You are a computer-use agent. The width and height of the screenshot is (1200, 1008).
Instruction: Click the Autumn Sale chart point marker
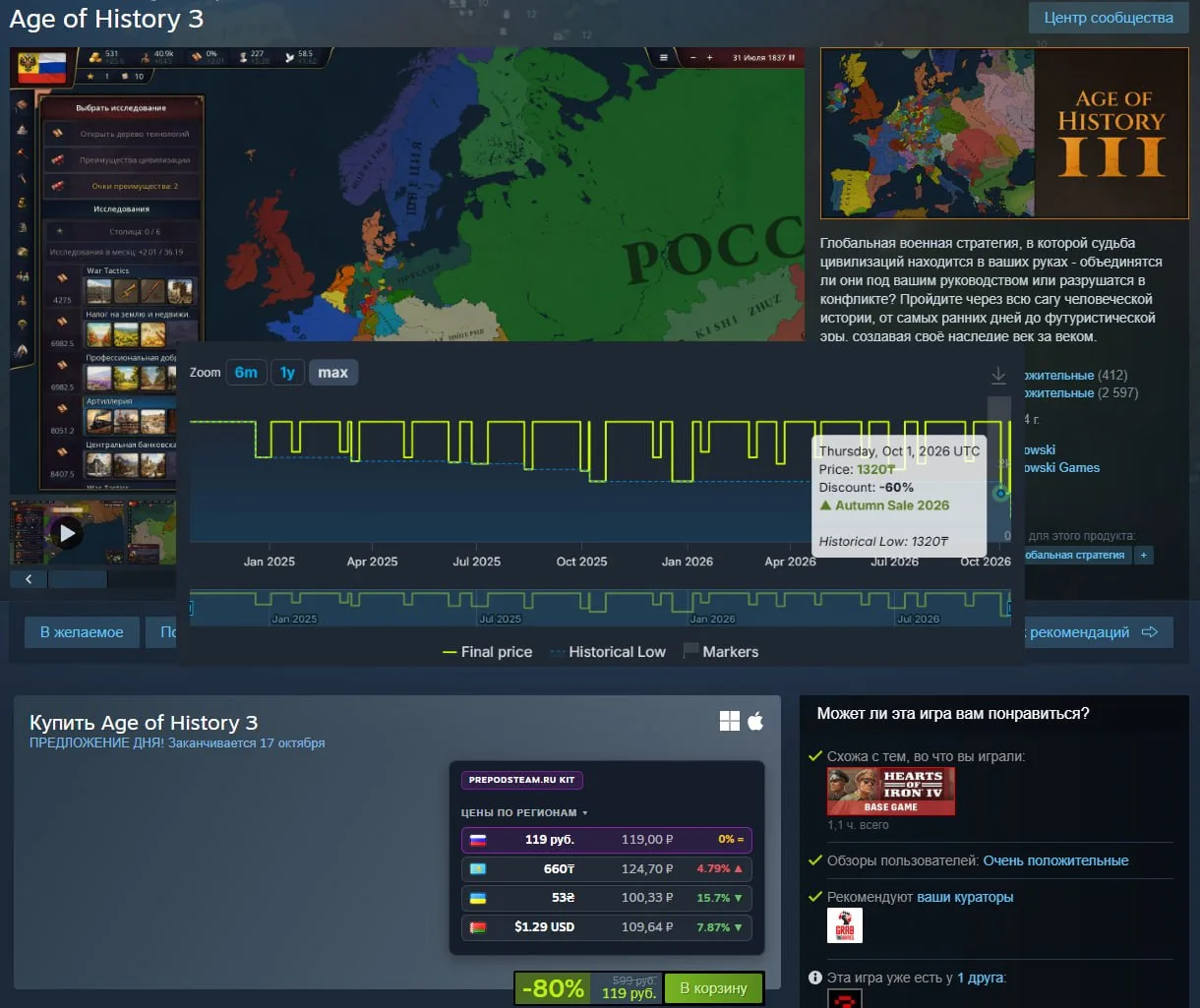pos(1000,493)
